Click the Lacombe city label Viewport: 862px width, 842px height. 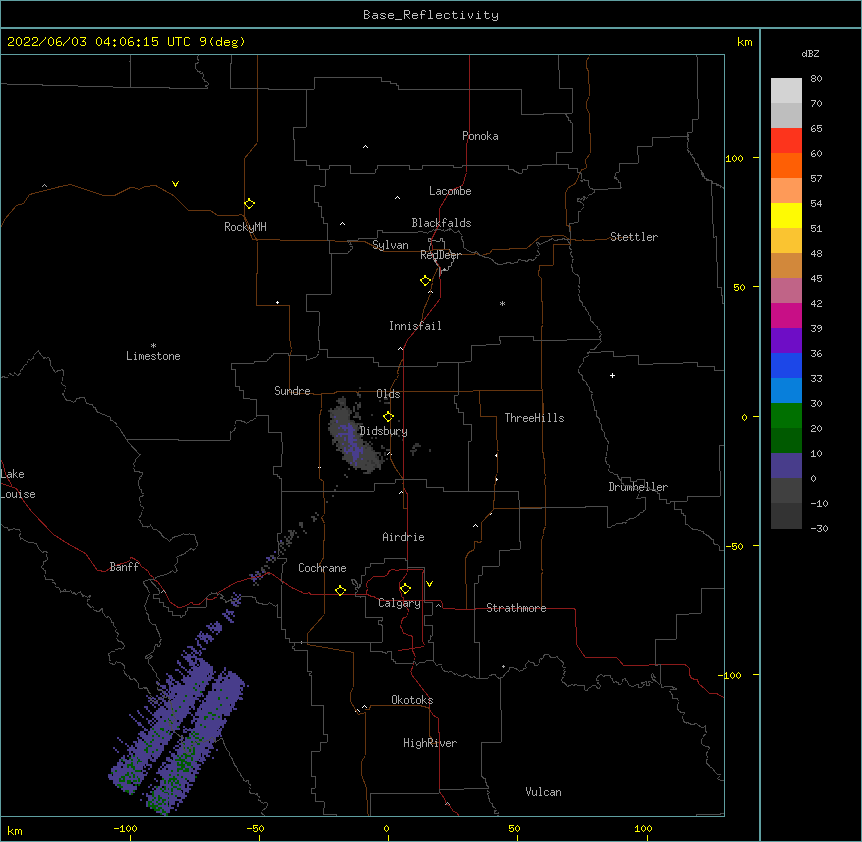[450, 191]
